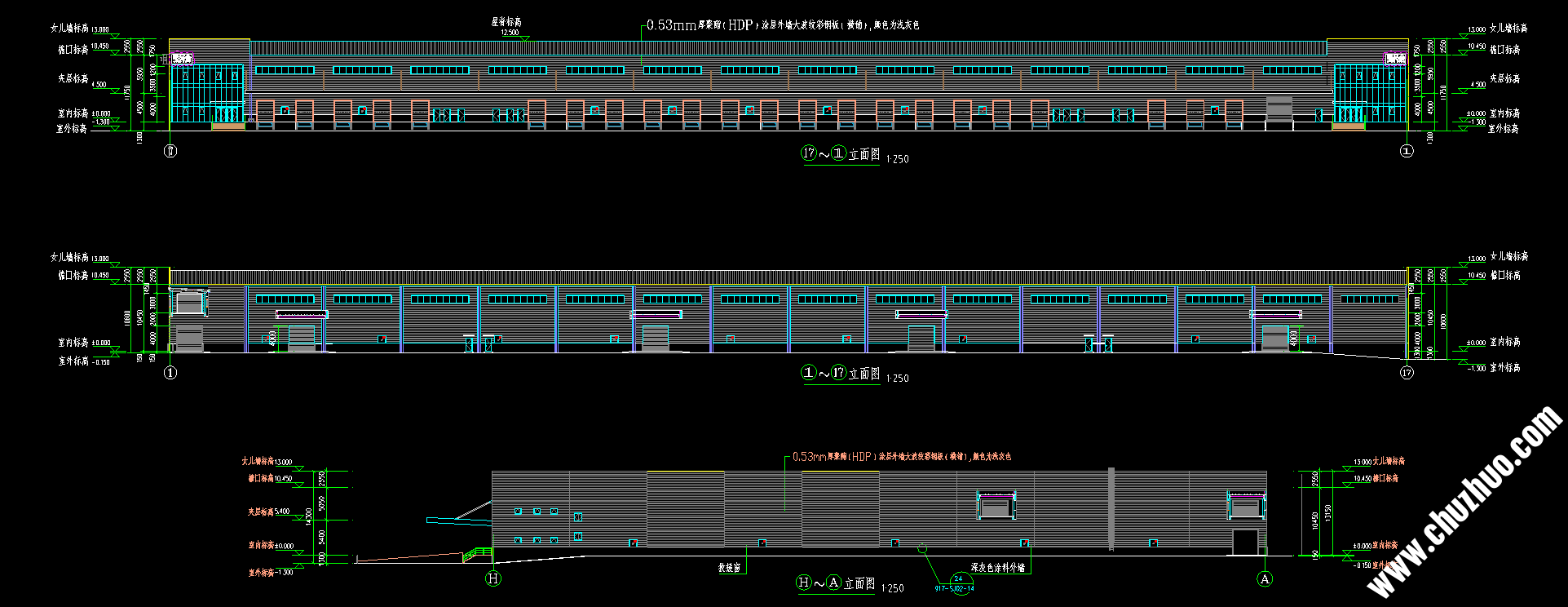Select the 救援窗 label text
The image size is (1568, 607).
729,568
